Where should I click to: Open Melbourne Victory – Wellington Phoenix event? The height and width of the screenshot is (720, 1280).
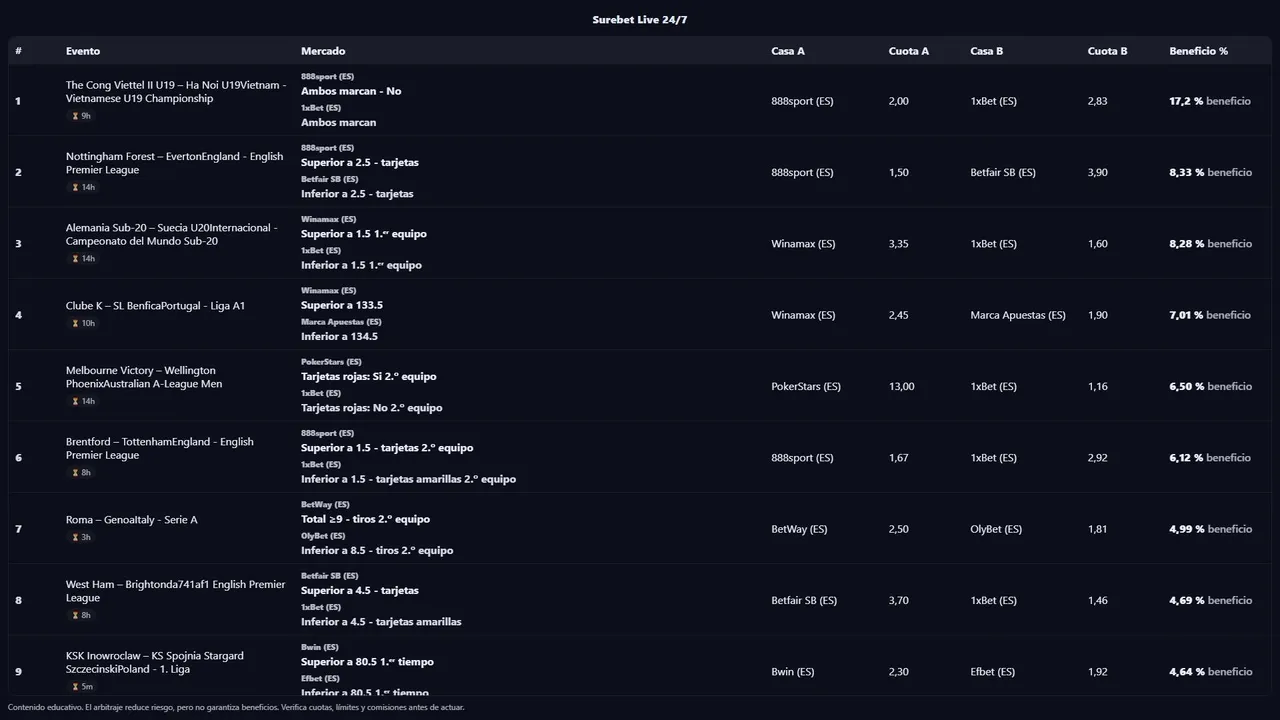(143, 377)
